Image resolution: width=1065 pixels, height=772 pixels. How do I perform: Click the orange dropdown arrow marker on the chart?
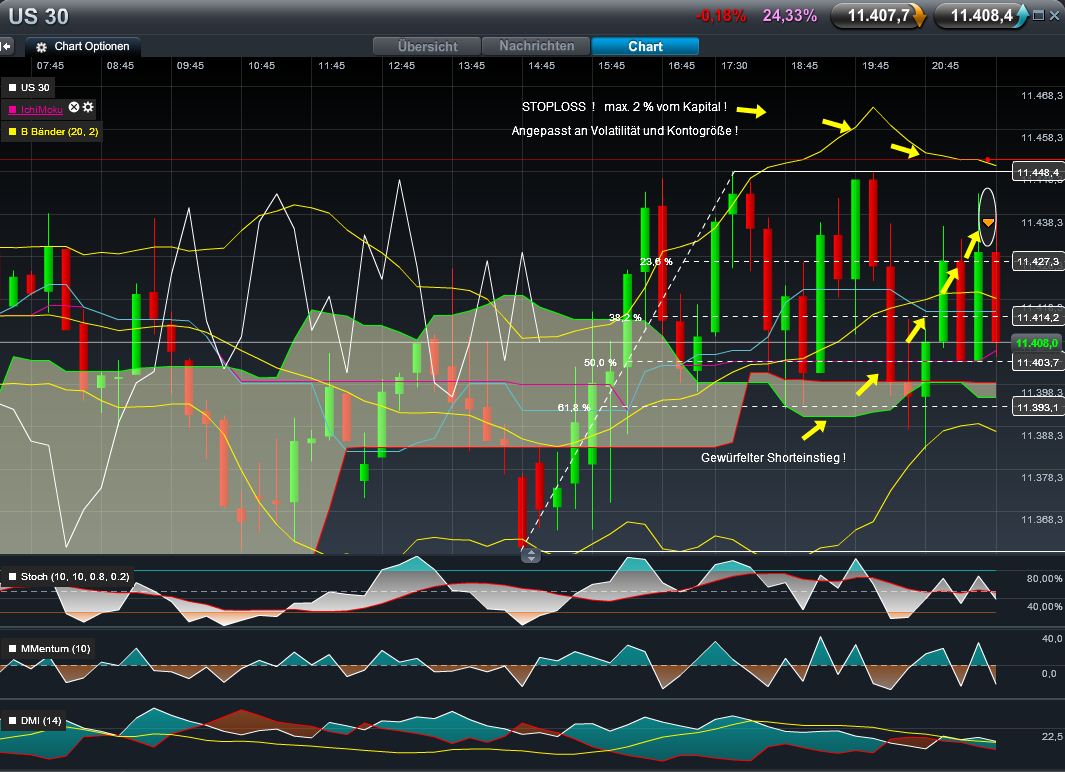[x=986, y=220]
